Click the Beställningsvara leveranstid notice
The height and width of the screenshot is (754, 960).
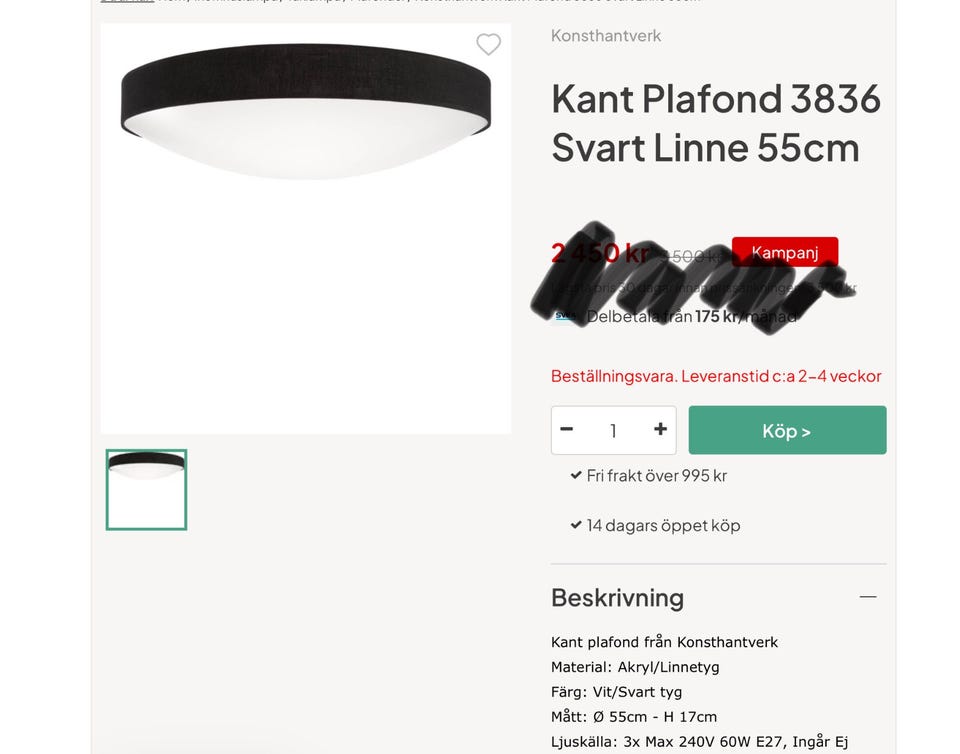pos(716,376)
